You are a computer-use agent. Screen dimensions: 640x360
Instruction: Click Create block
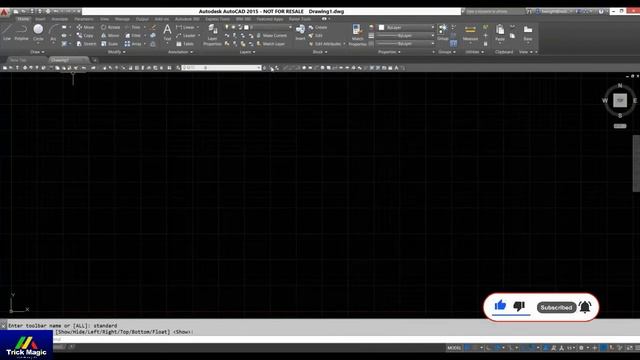click(x=318, y=27)
